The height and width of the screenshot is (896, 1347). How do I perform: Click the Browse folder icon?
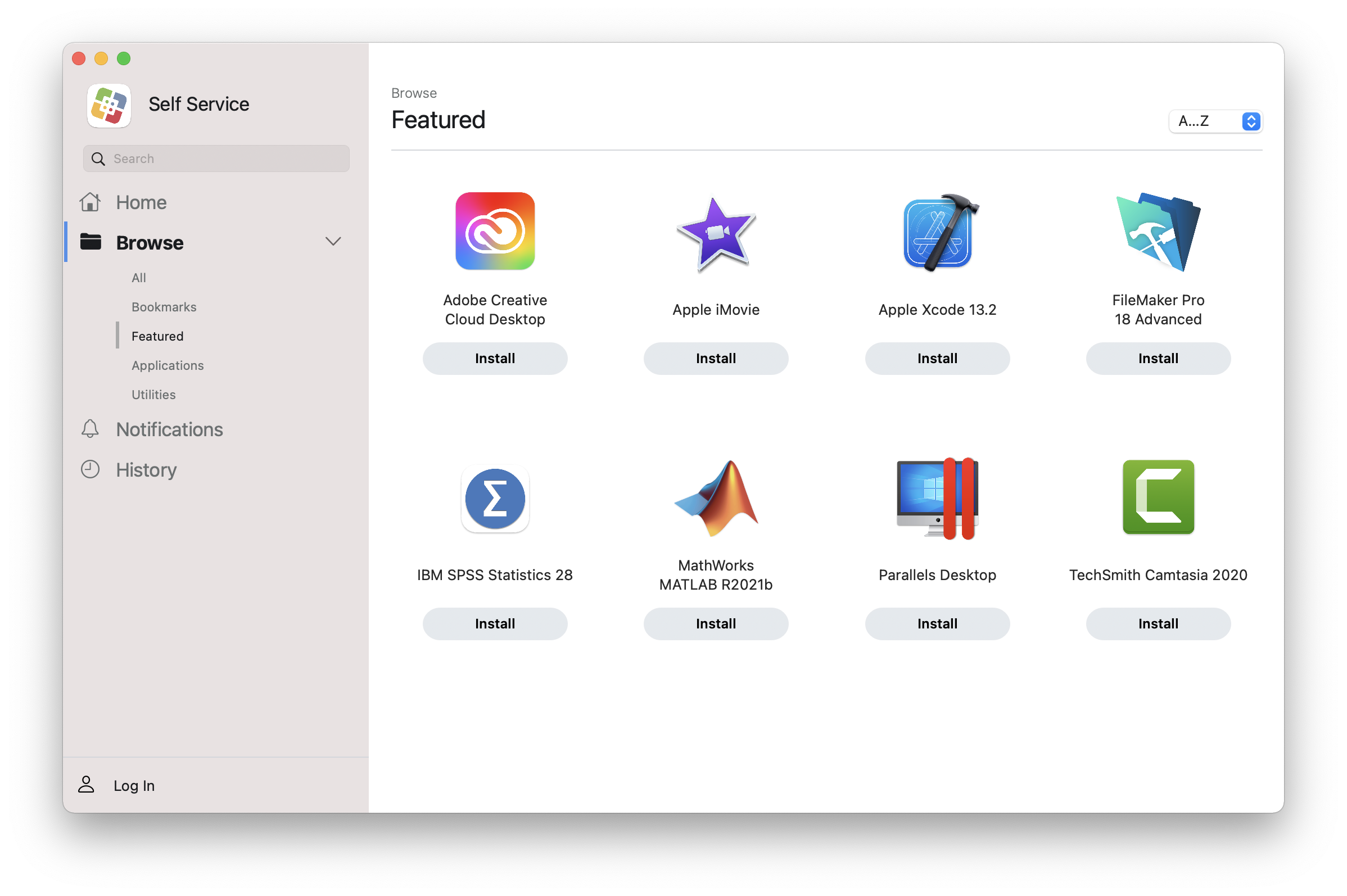tap(91, 242)
